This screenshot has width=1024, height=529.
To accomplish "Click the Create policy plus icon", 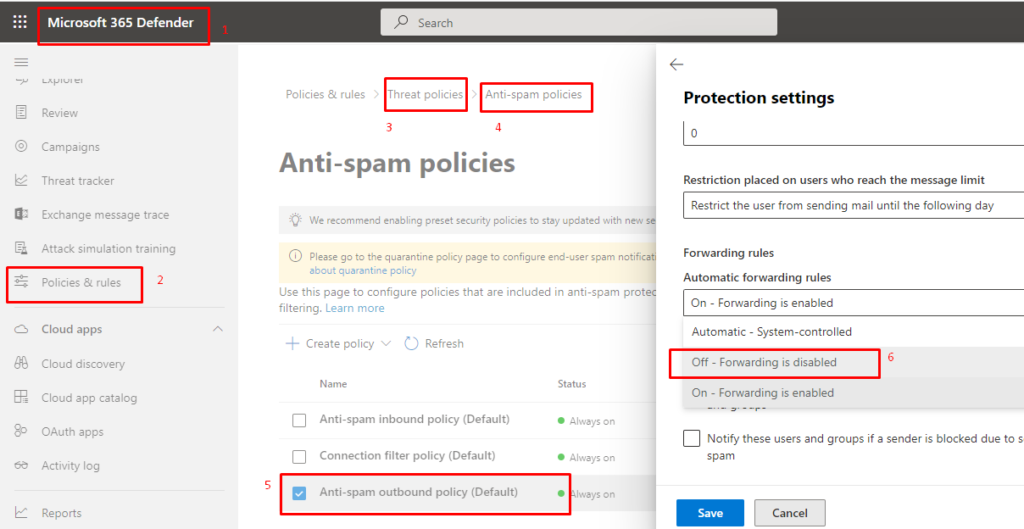I will click(293, 344).
